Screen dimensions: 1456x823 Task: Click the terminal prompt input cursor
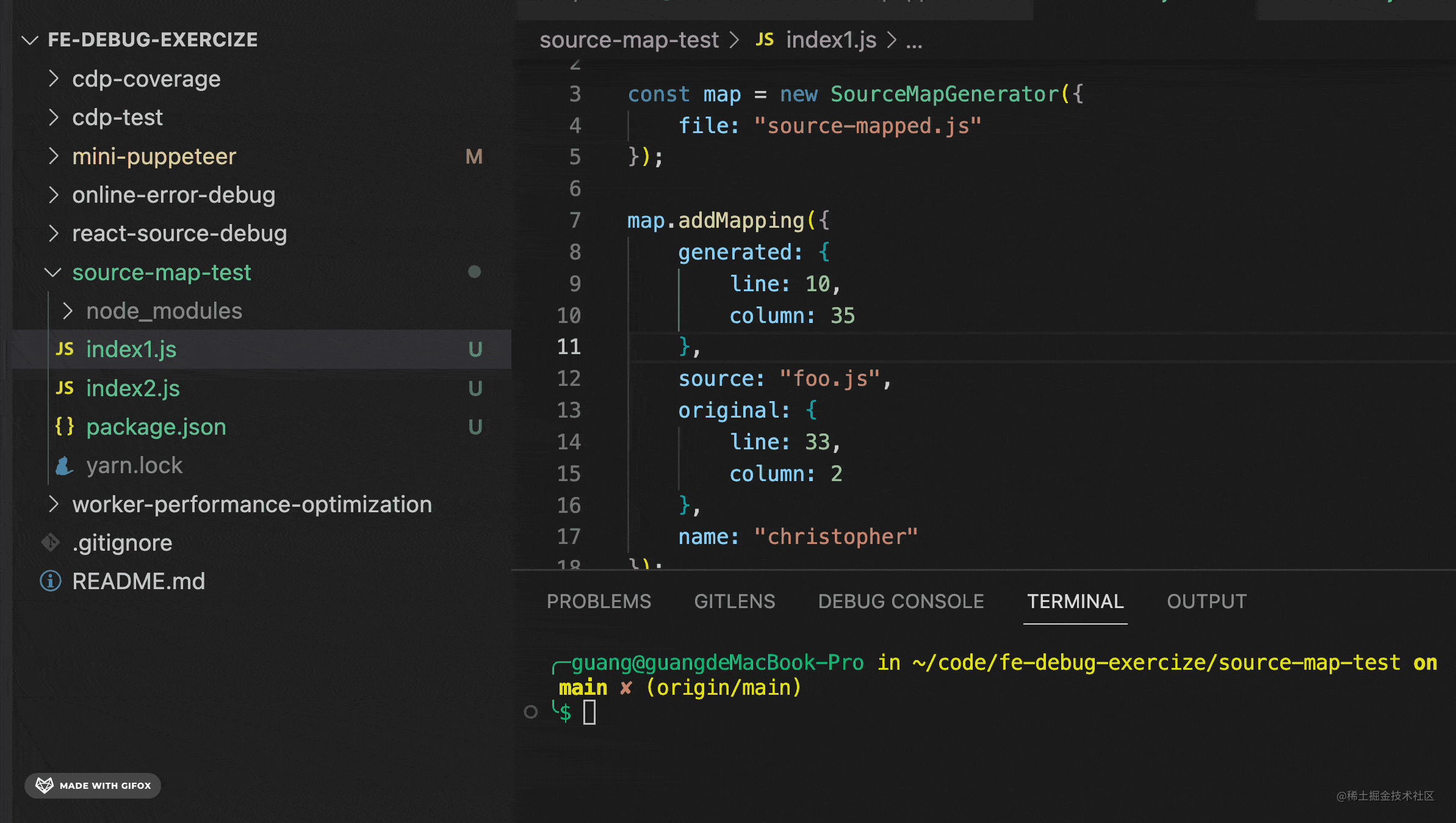(x=589, y=712)
